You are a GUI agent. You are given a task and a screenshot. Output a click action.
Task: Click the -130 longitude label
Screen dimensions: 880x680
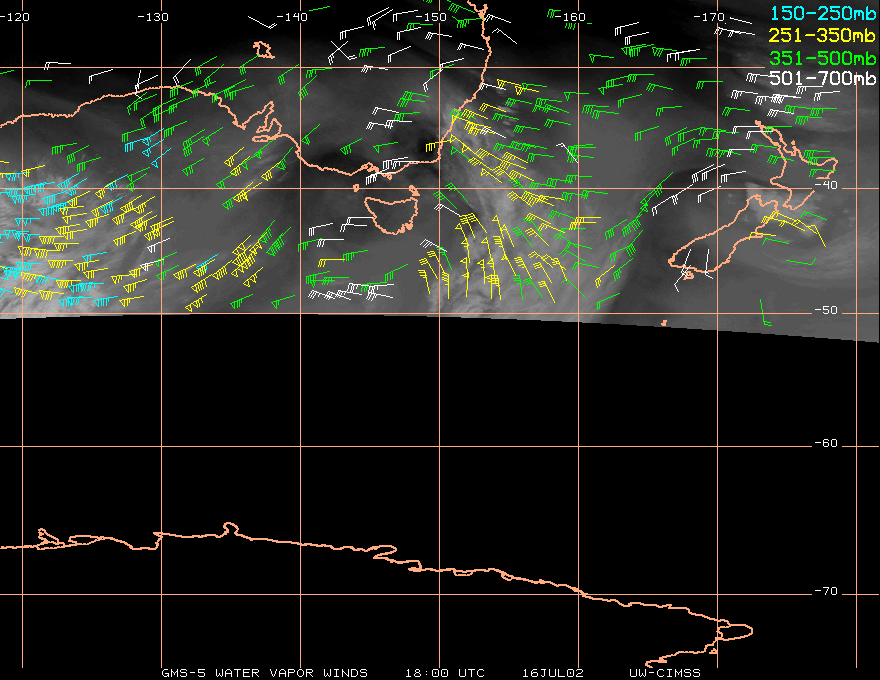point(153,17)
